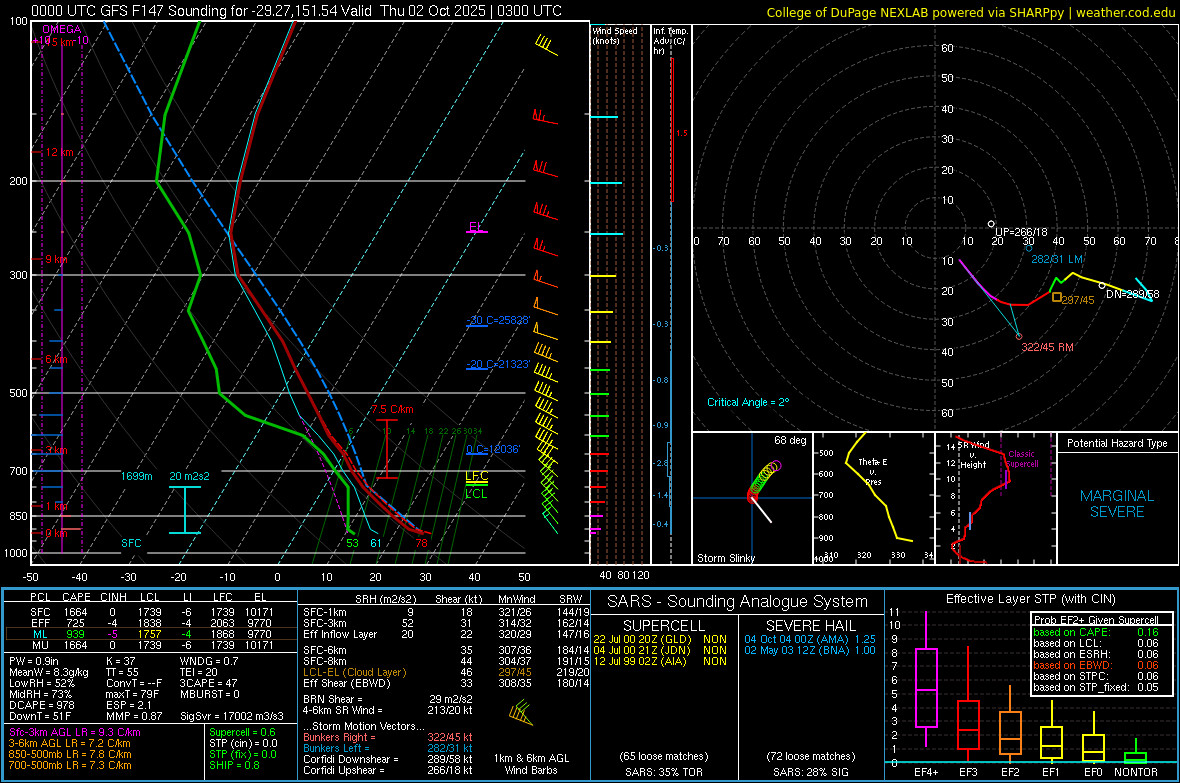The height and width of the screenshot is (783, 1180).
Task: Click the orange mean-wind square on hodograph
Action: coord(1057,297)
